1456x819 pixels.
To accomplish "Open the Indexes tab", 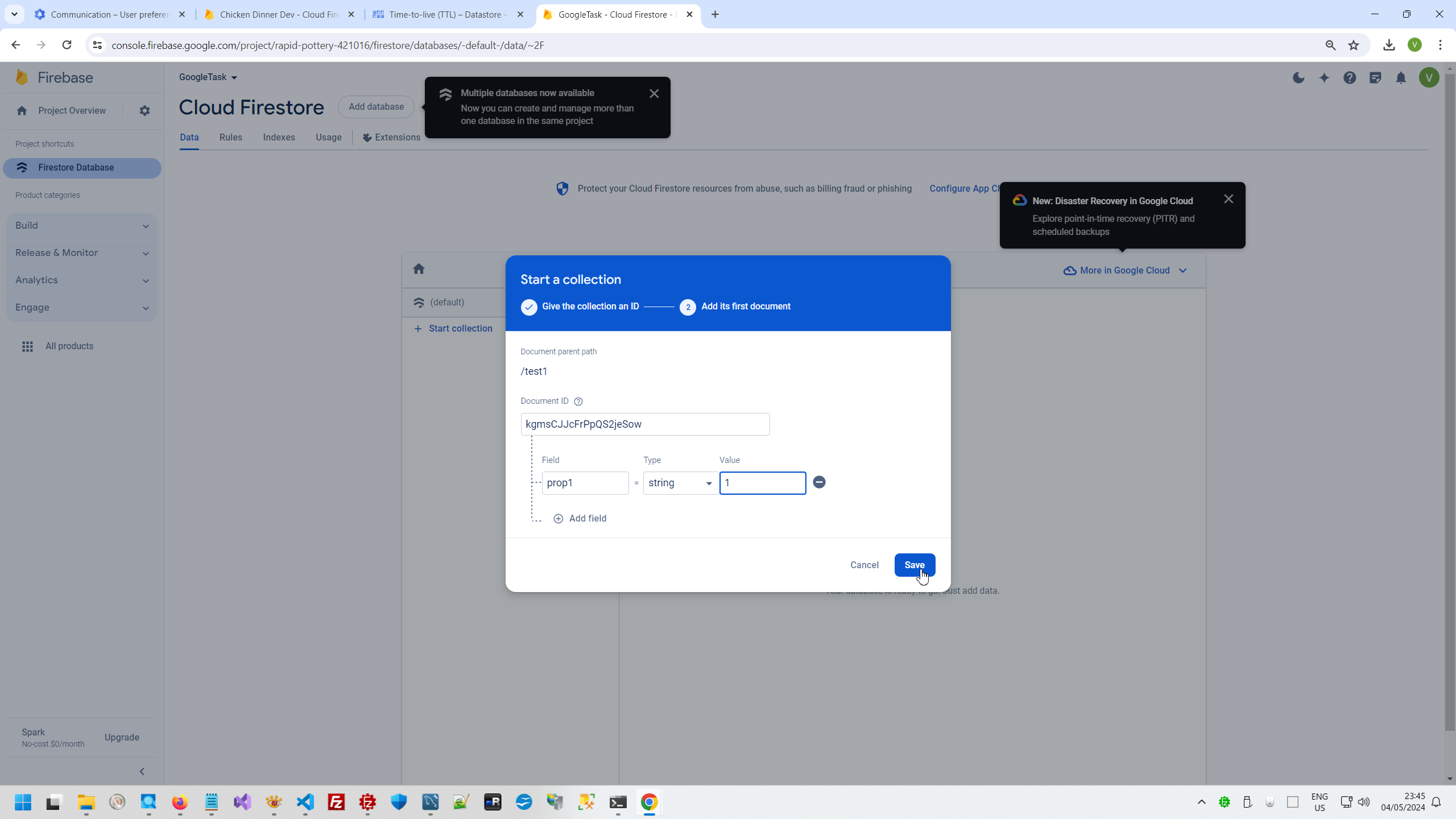I will point(279,138).
